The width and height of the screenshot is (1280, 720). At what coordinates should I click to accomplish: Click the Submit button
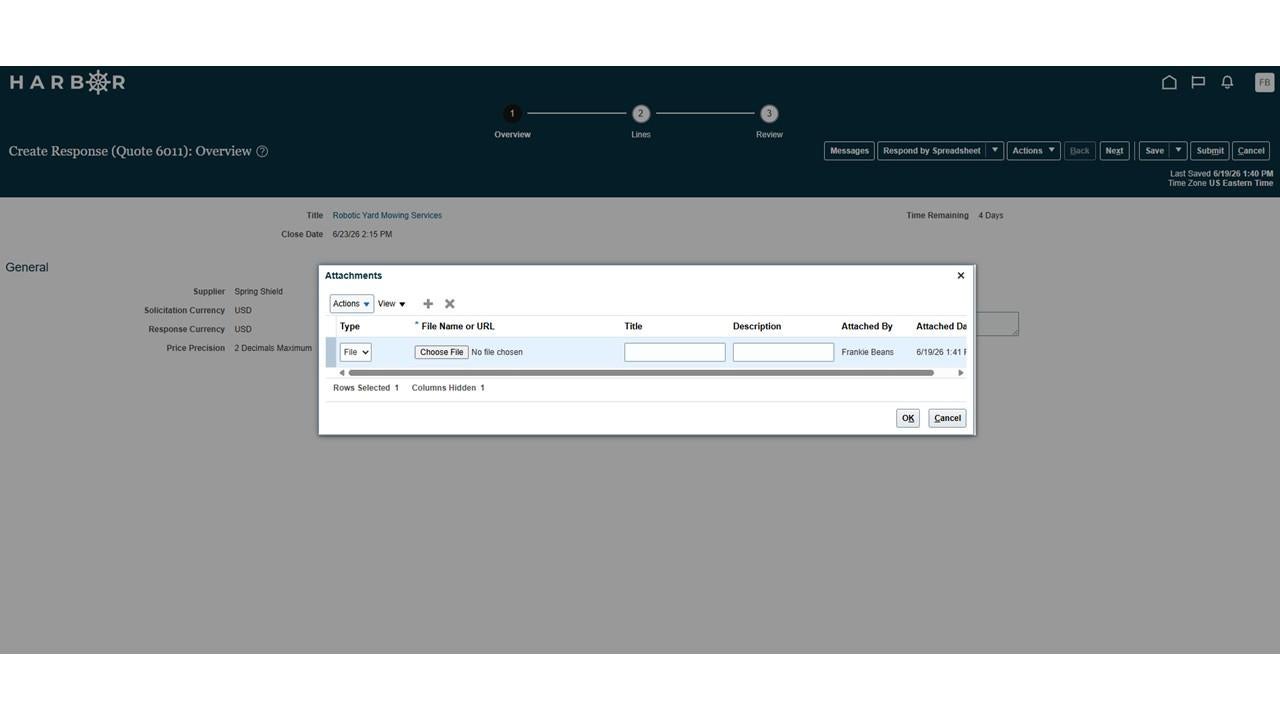click(1210, 151)
